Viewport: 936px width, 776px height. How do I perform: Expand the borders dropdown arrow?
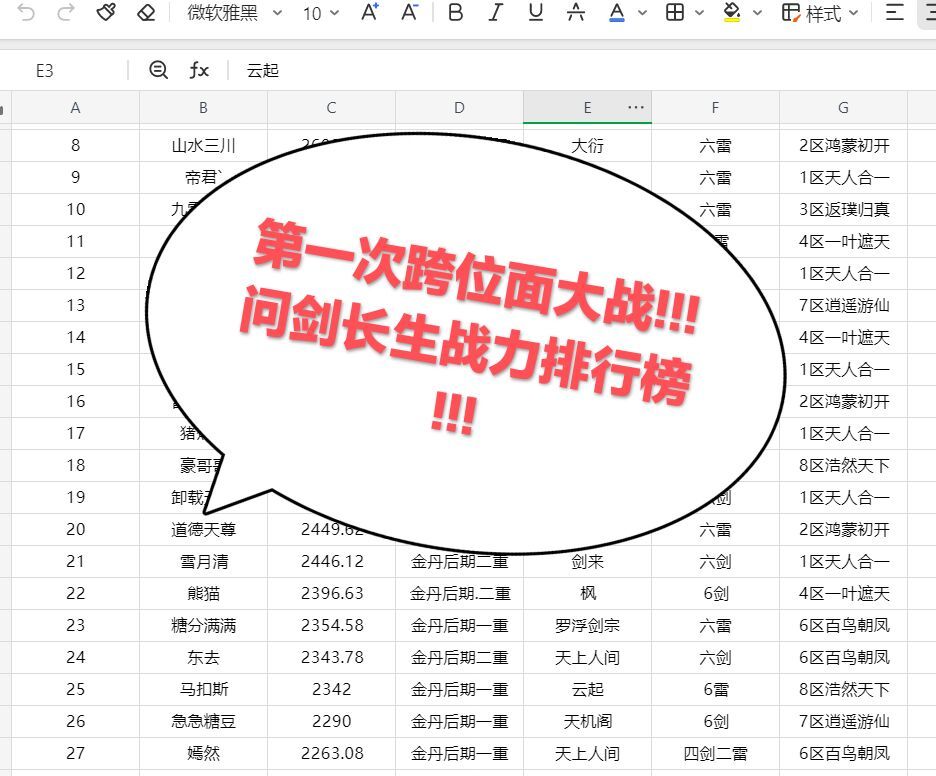click(700, 13)
